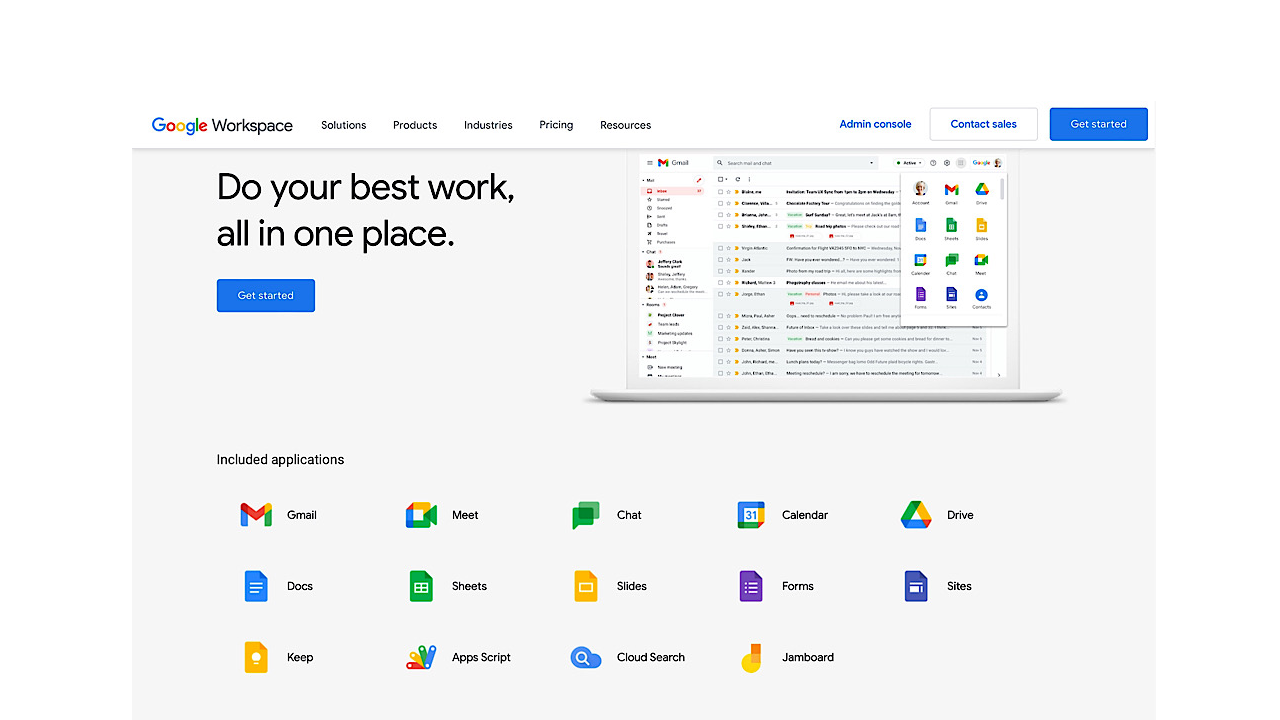Image resolution: width=1280 pixels, height=720 pixels.
Task: Click the Contact sales button
Action: point(984,124)
